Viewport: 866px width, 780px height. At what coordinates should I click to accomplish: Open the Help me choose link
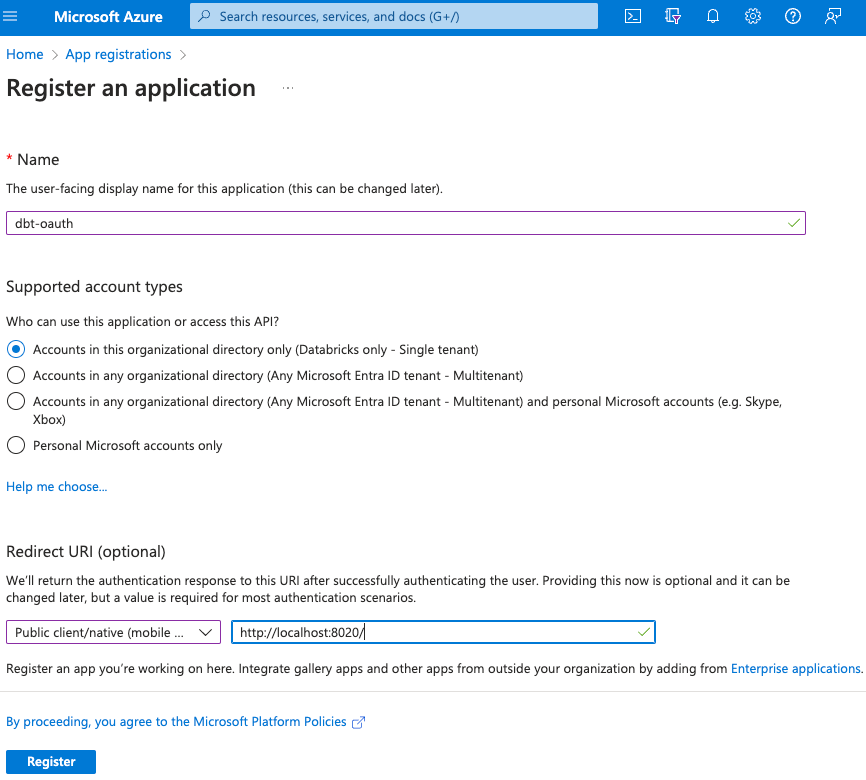pos(57,487)
